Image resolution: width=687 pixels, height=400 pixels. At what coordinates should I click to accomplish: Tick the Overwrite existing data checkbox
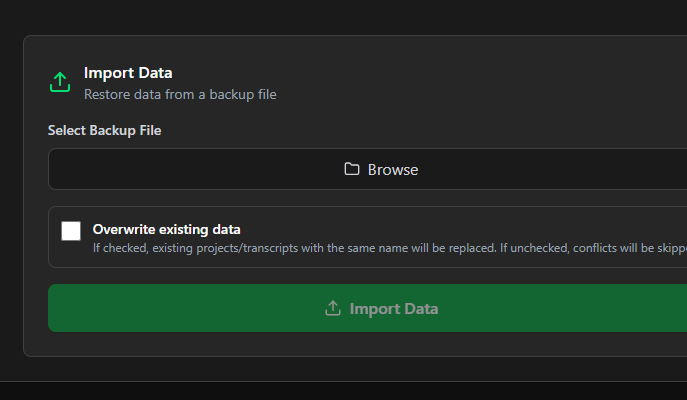71,231
